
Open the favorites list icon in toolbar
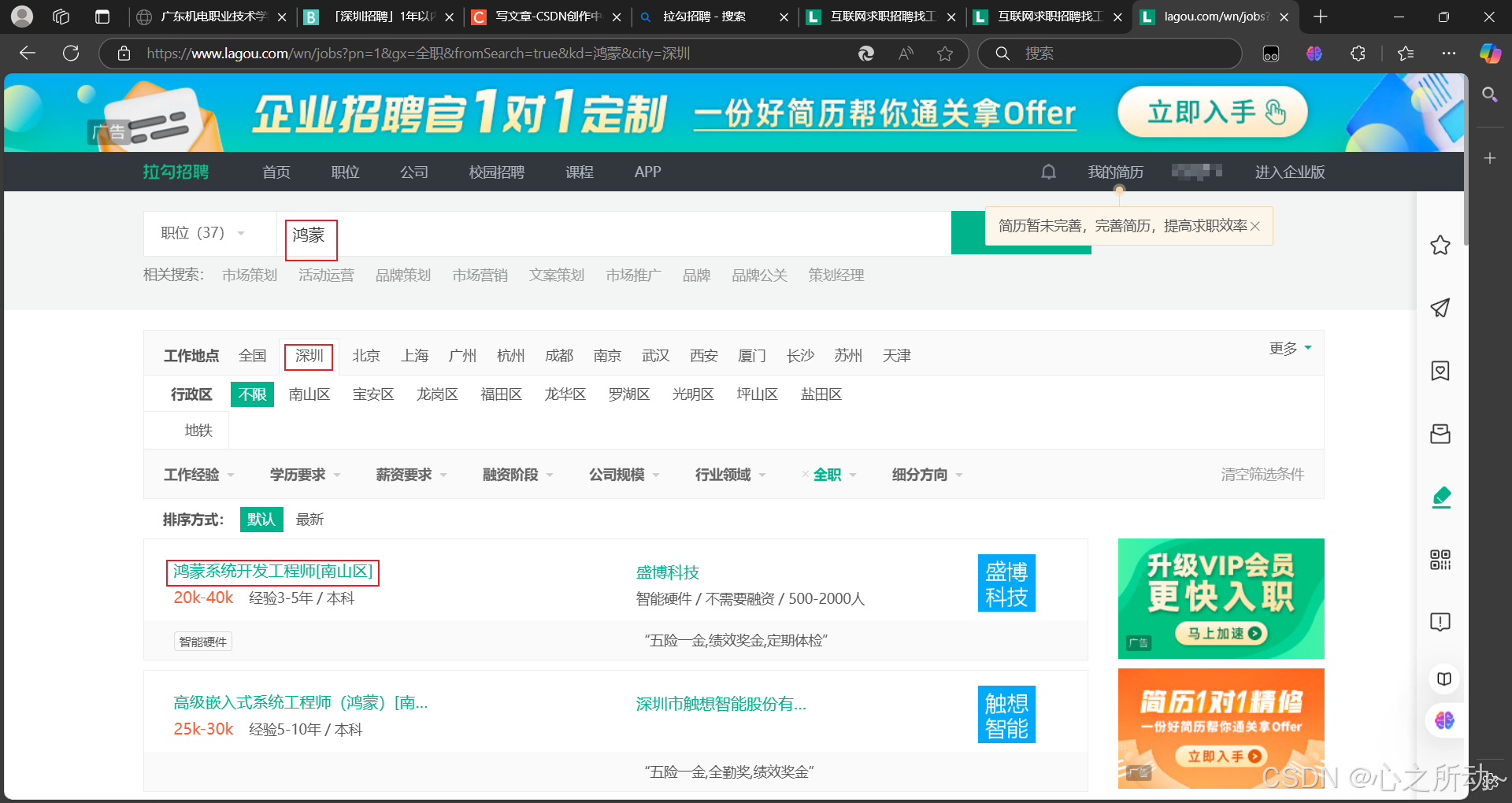tap(1406, 53)
